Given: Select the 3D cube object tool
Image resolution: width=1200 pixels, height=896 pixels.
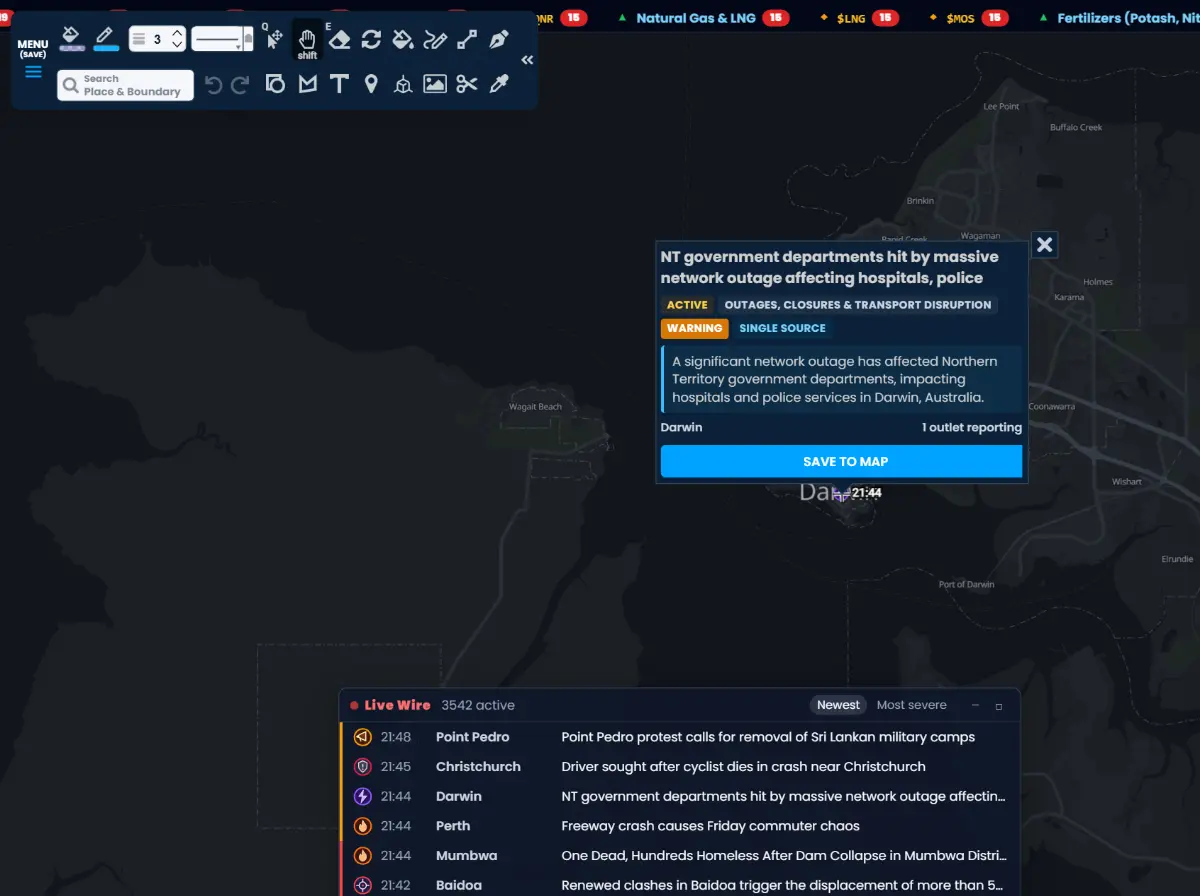Looking at the screenshot, I should click(x=403, y=84).
